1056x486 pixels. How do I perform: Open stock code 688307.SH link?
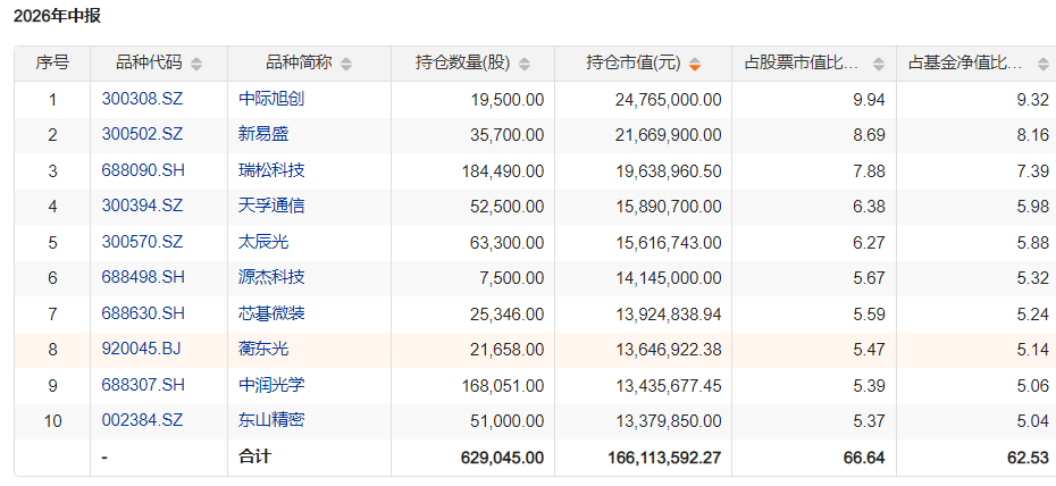143,384
